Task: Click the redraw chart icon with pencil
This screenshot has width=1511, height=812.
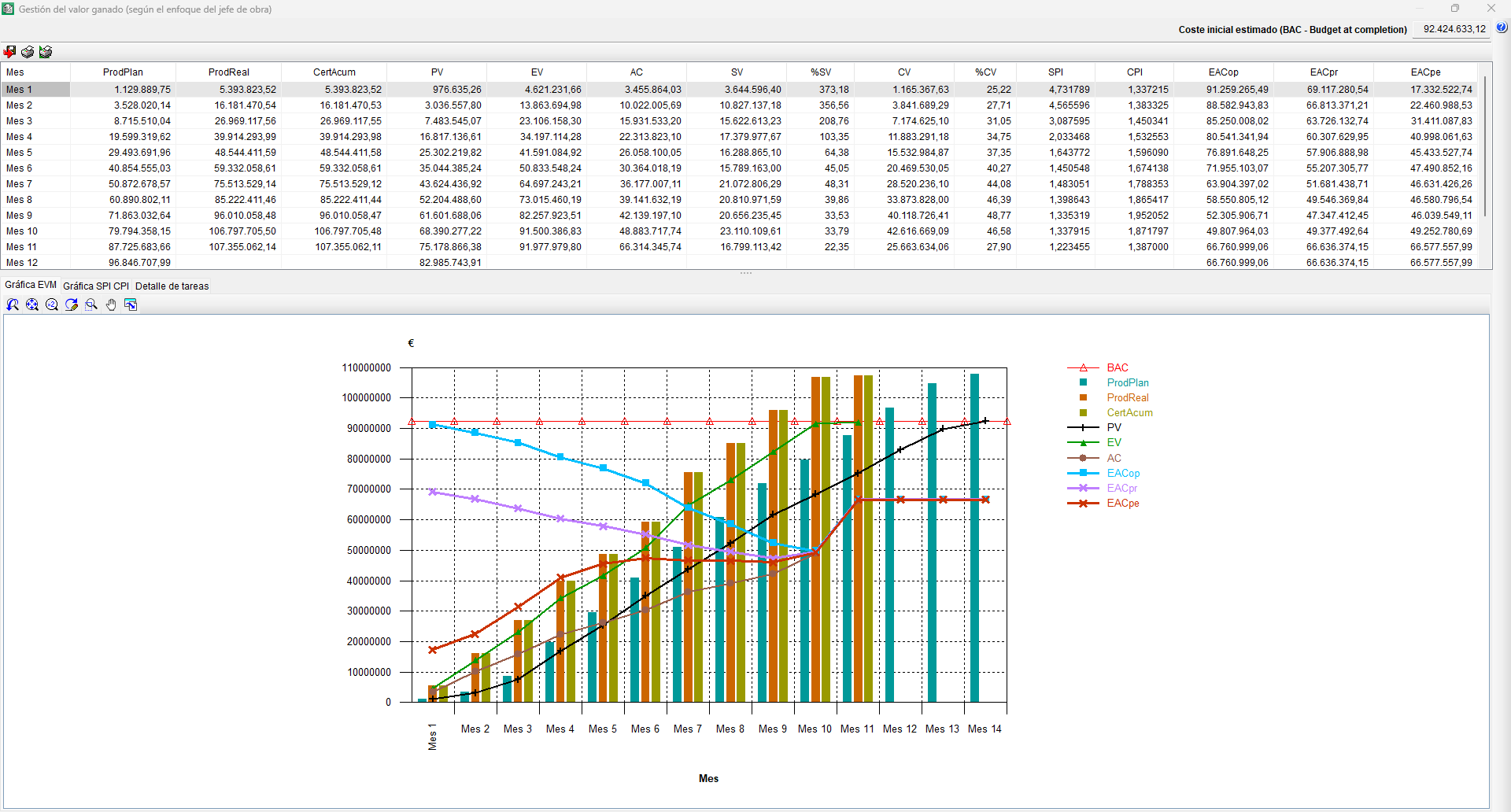Action: (72, 305)
